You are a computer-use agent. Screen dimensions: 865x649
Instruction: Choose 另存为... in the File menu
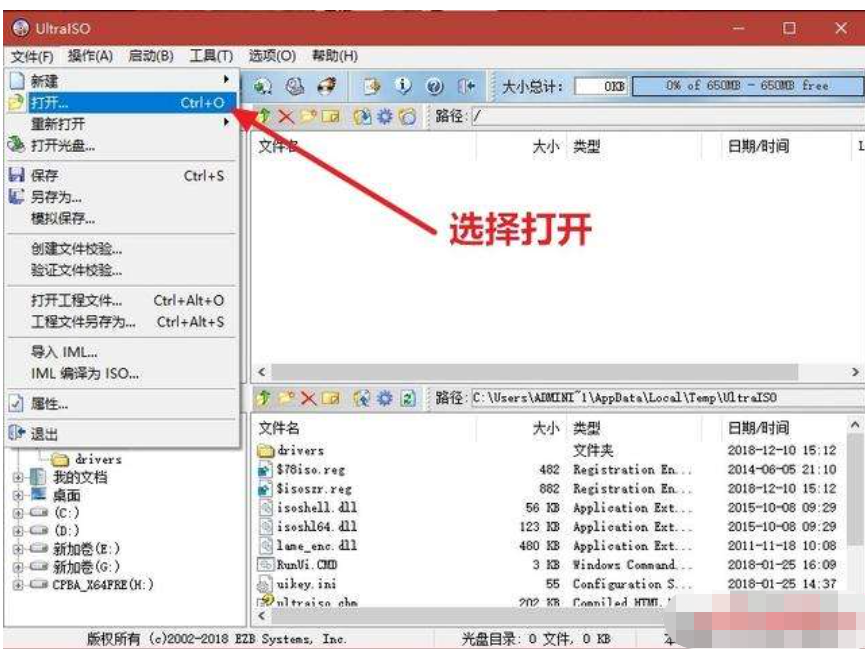[x=57, y=197]
